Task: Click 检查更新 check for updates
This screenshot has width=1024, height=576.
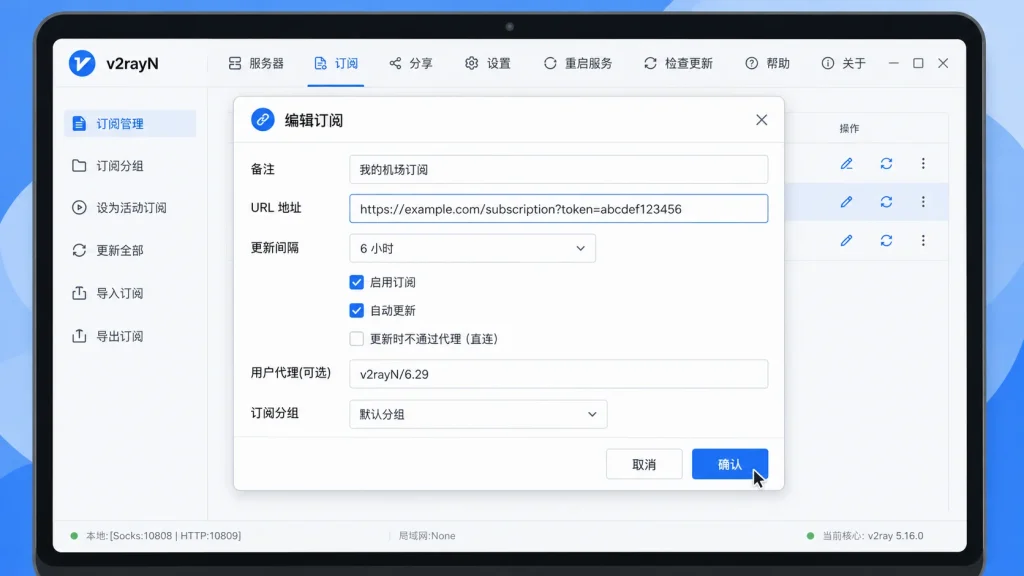Action: tap(678, 63)
